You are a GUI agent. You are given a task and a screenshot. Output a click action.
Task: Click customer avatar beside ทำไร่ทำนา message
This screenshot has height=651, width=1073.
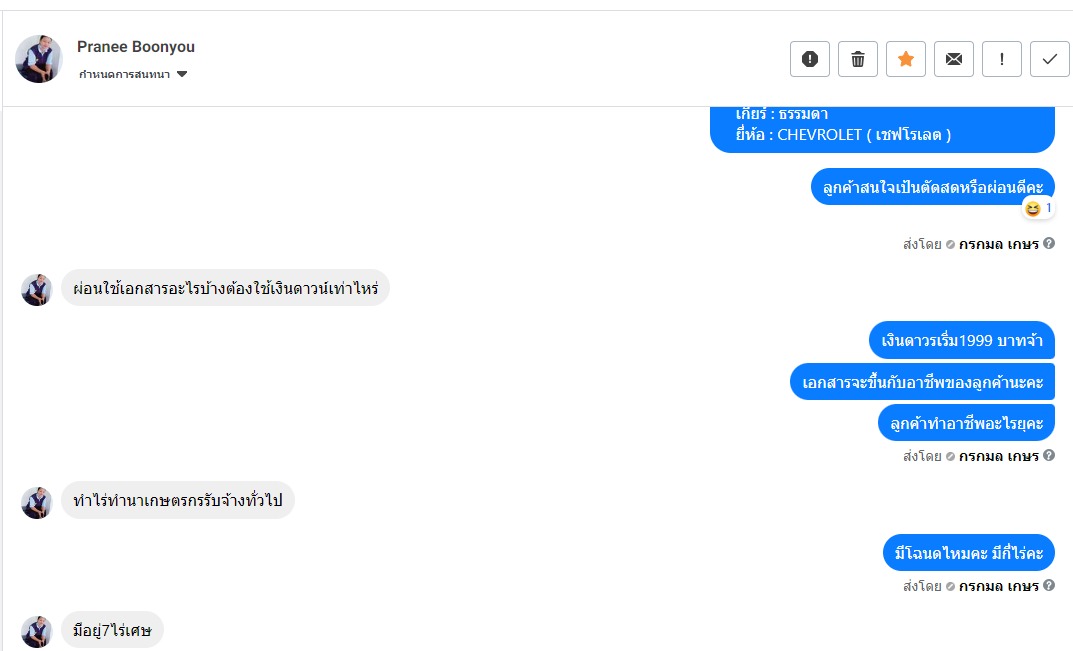point(37,502)
